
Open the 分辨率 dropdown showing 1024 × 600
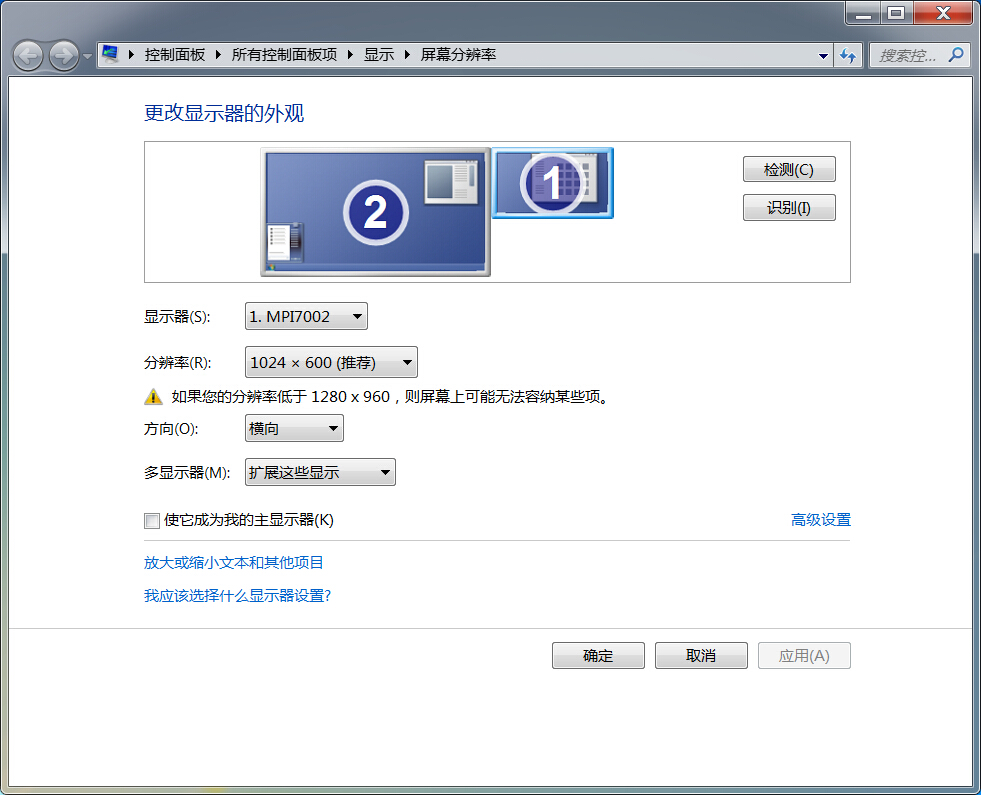331,362
